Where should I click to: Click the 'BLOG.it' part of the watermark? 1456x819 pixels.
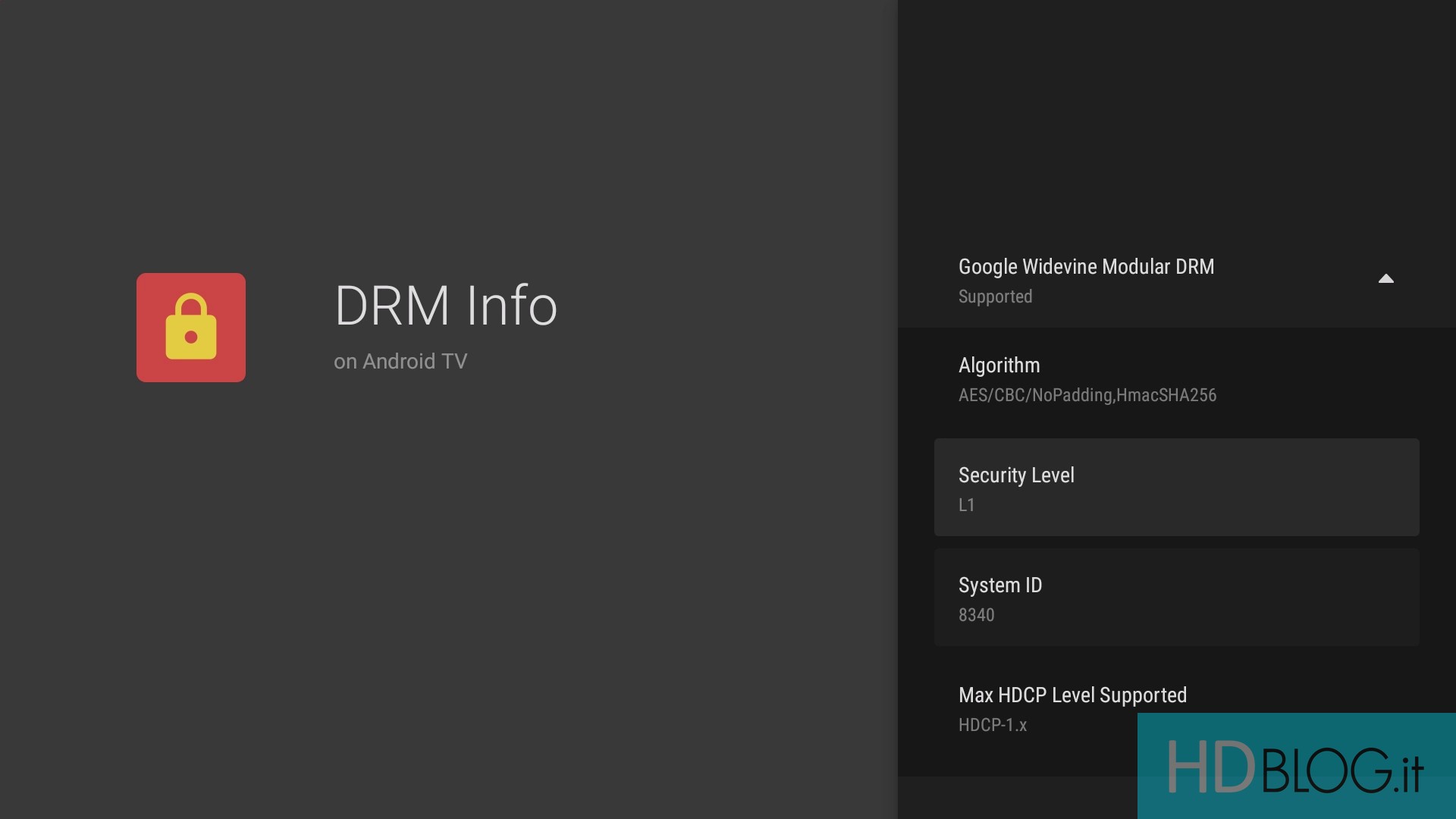(x=1342, y=770)
